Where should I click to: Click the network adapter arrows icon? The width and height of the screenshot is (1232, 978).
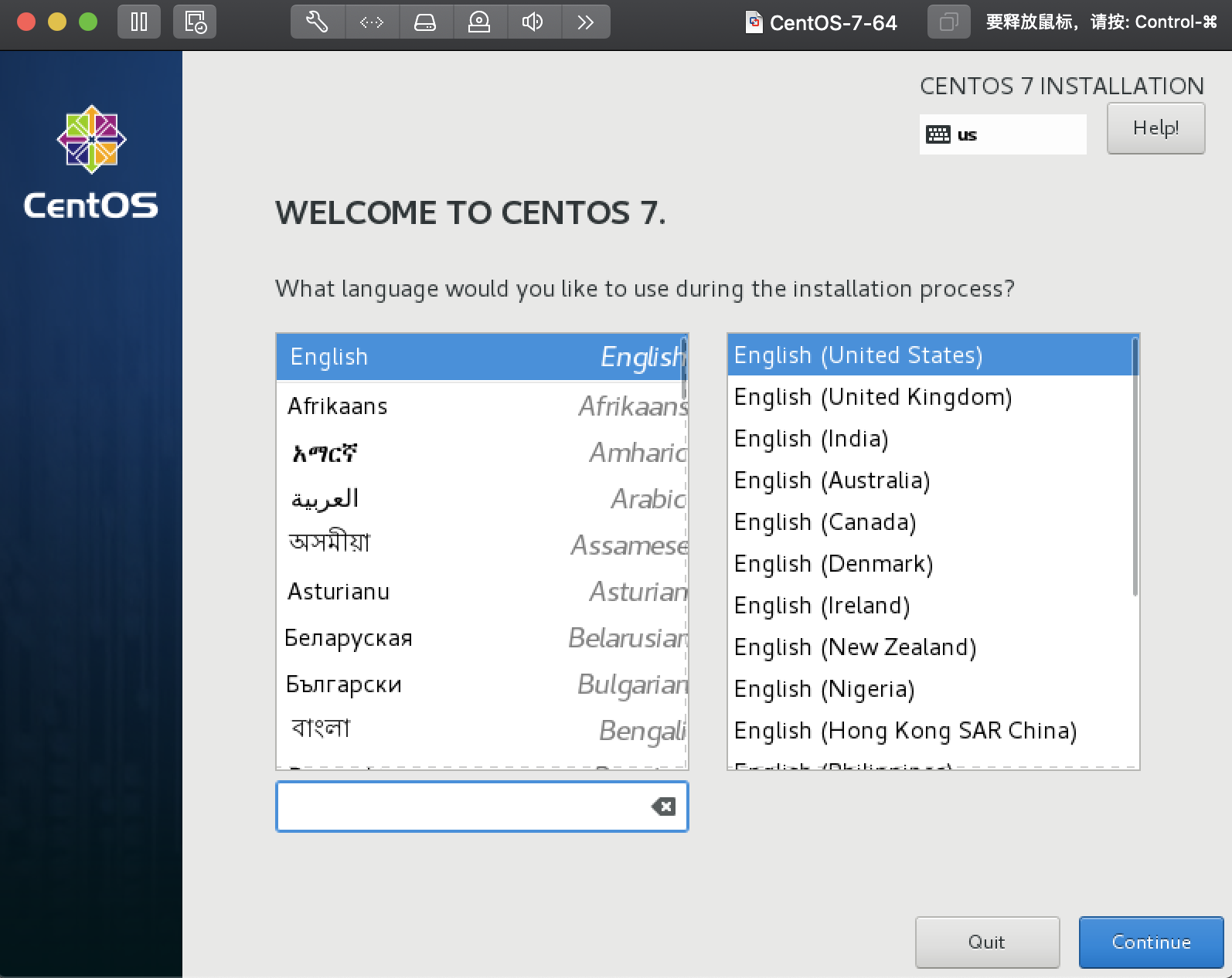[372, 22]
